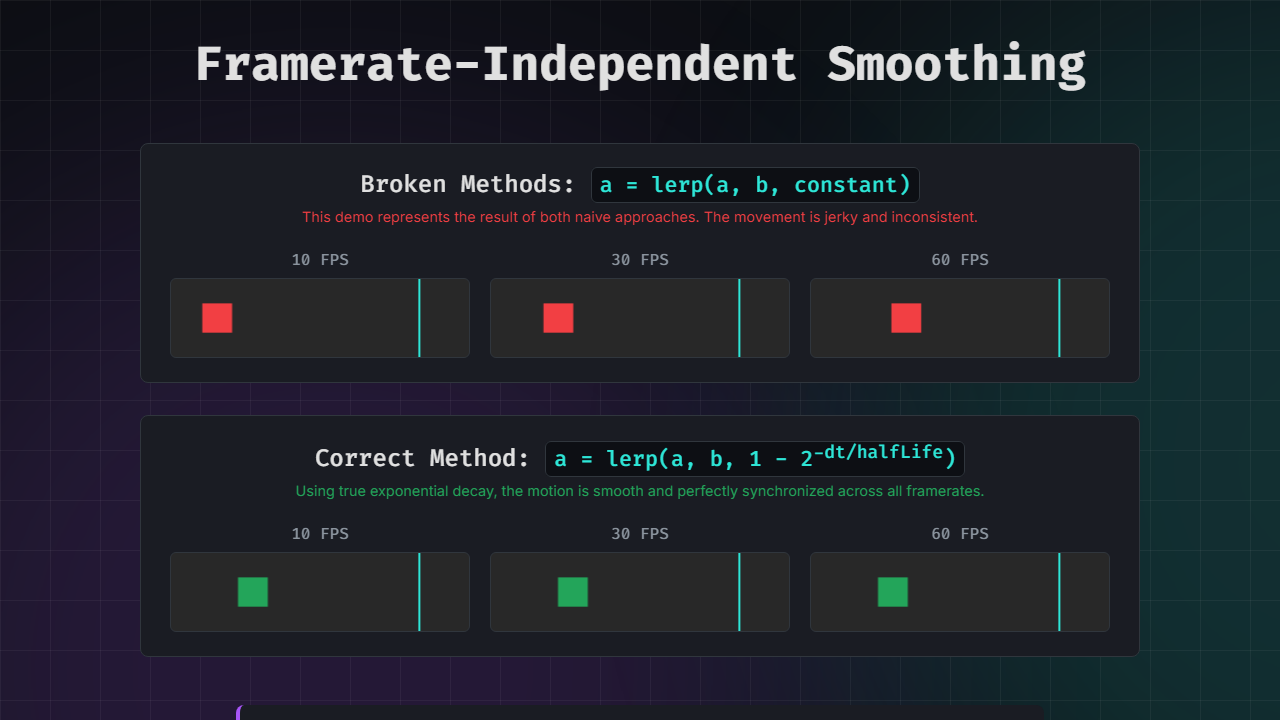
Task: Click the teal target line in correct 30 FPS track
Action: tap(739, 592)
